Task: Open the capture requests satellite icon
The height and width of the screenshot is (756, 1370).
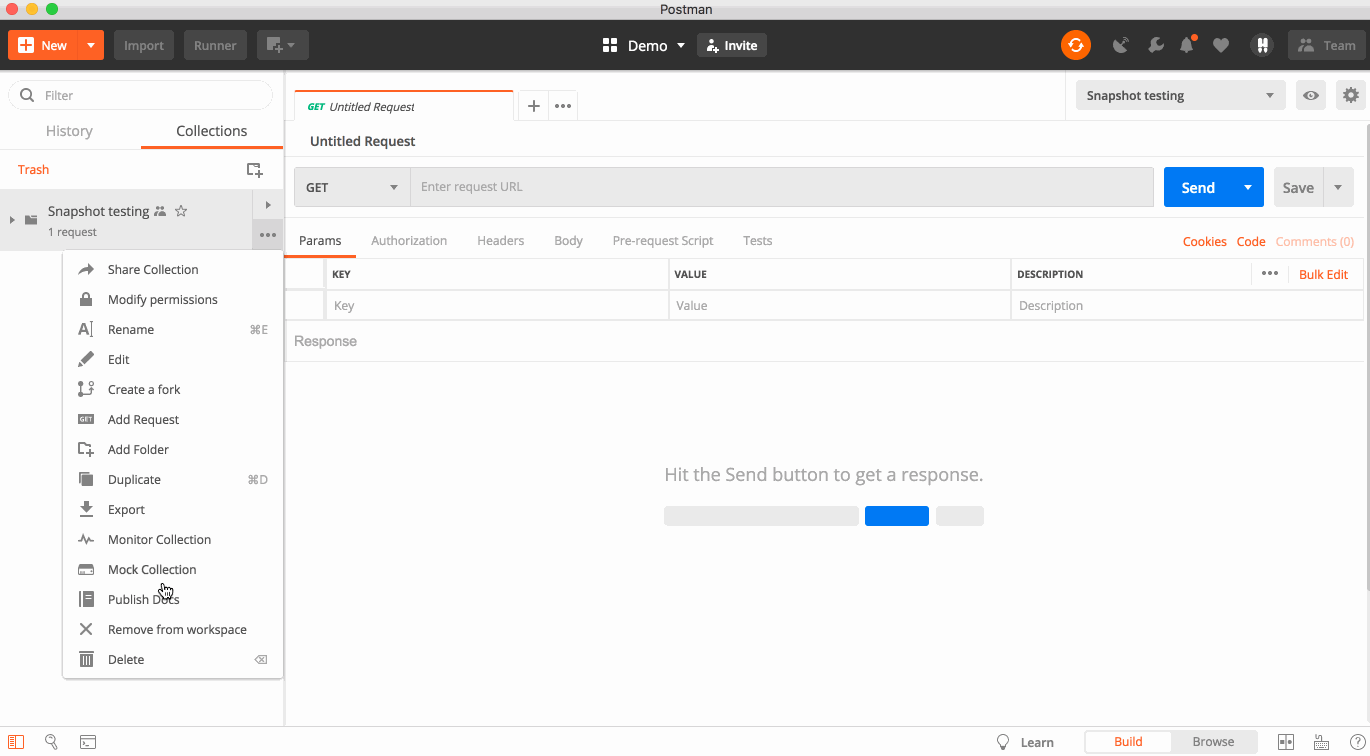Action: pyautogui.click(x=1121, y=45)
